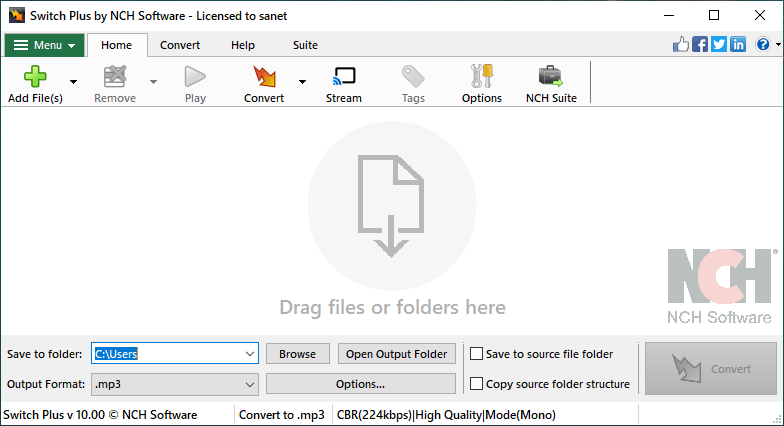Click the Remove toolbar icon

(114, 76)
